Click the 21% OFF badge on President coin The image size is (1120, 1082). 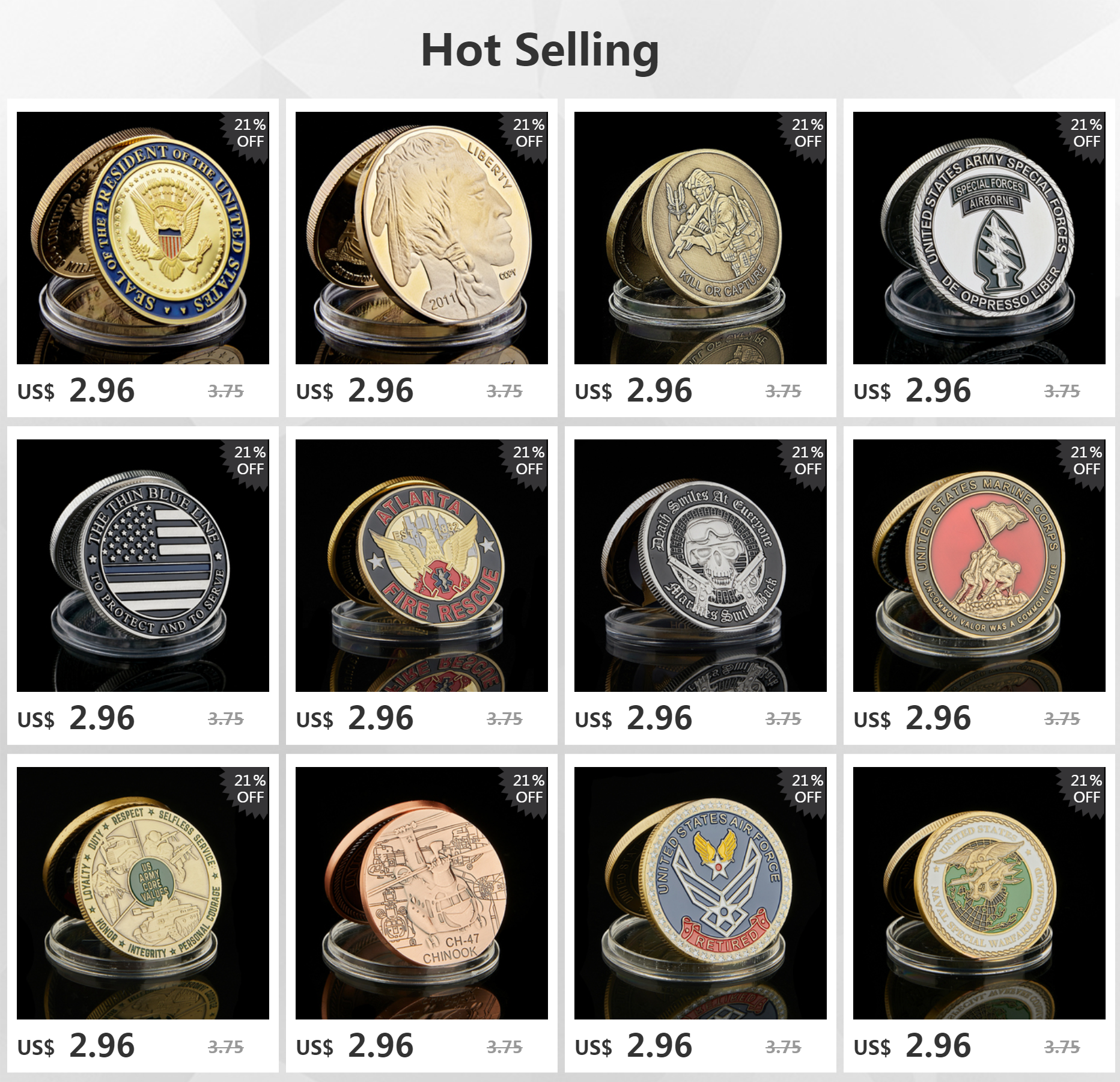tap(249, 133)
